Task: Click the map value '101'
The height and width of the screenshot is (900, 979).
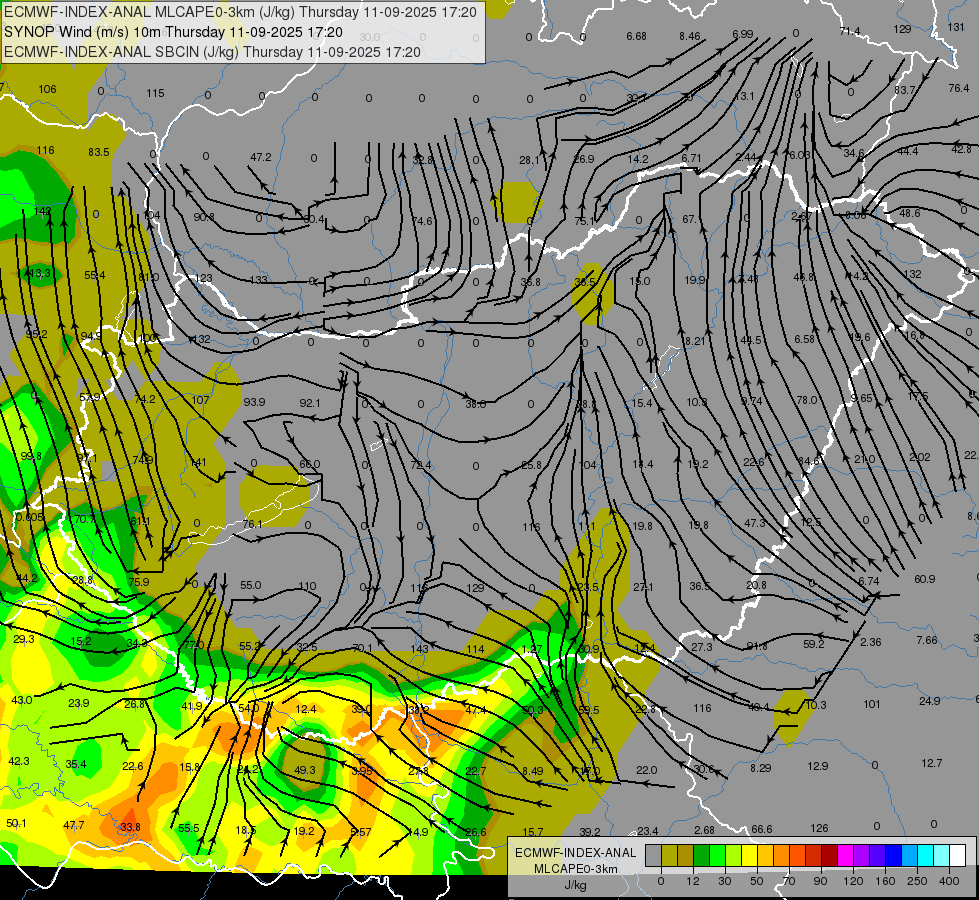Action: (x=872, y=704)
